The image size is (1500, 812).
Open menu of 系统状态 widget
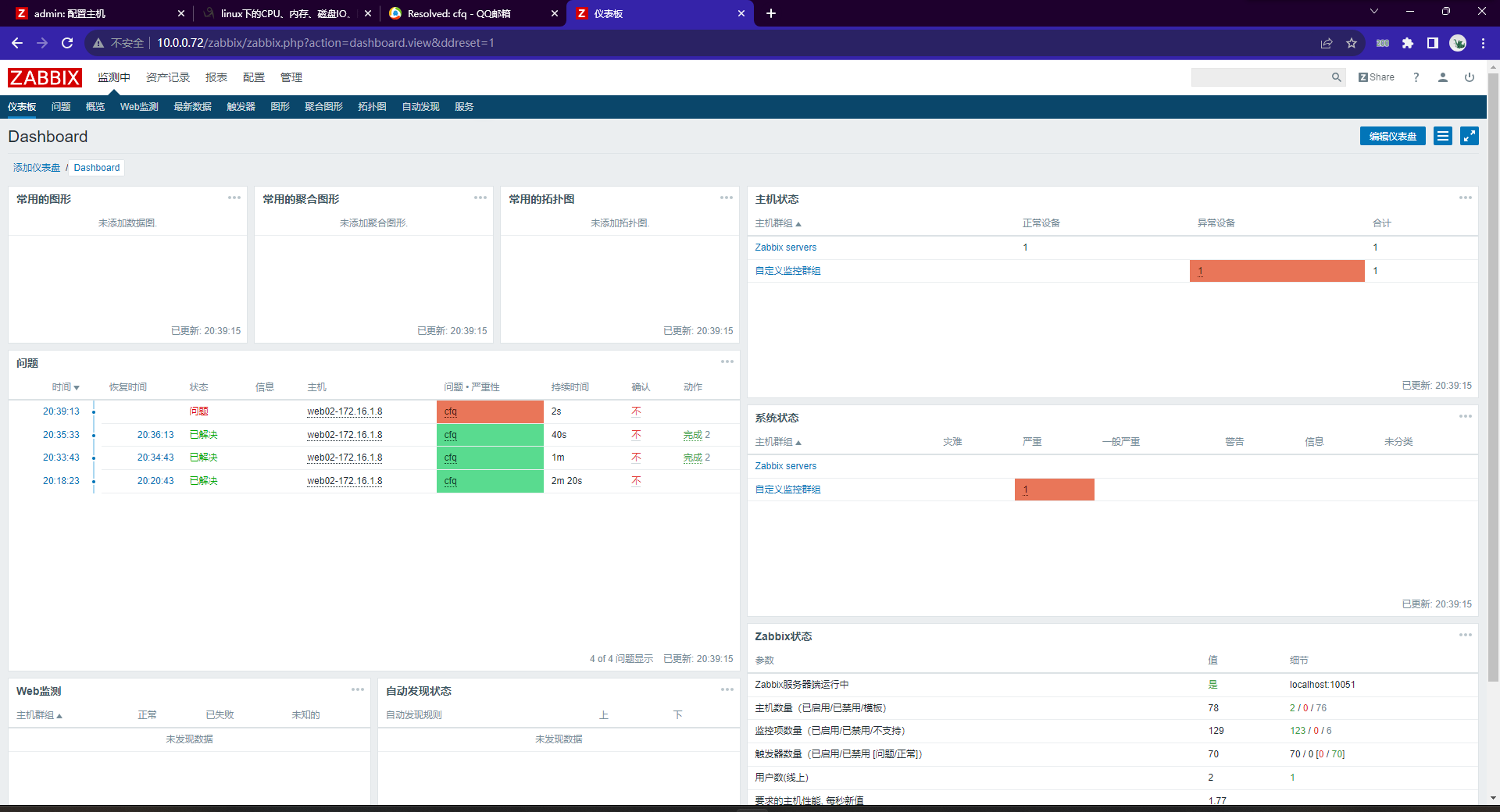(x=1466, y=416)
